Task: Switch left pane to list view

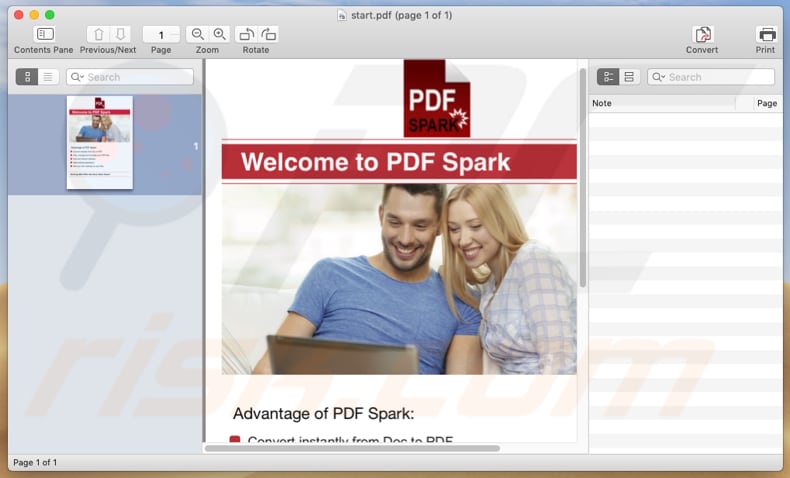Action: coord(48,77)
